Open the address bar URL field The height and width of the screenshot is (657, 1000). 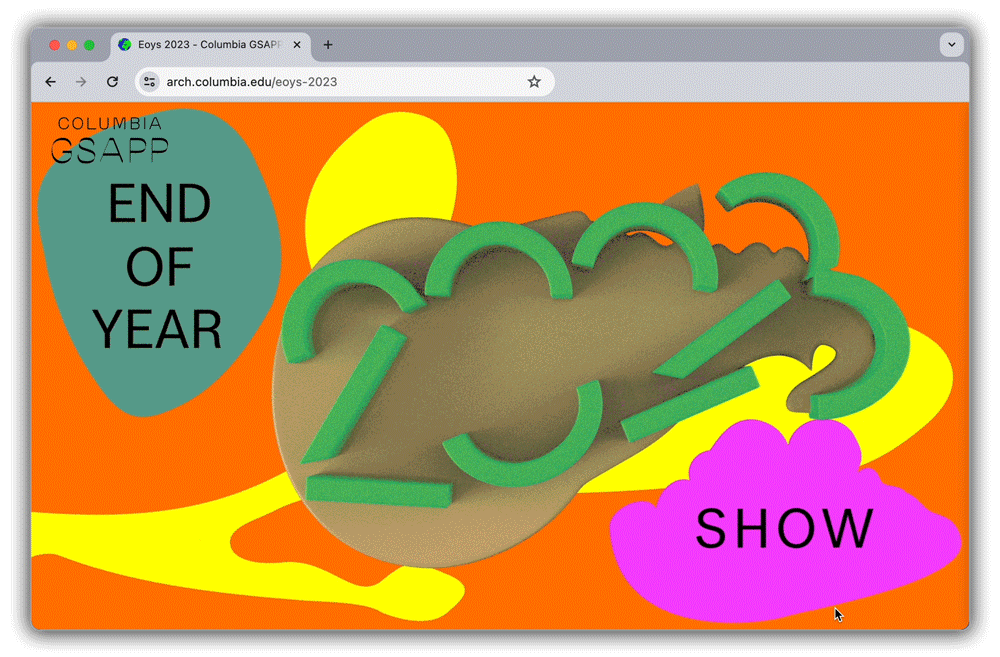click(300, 82)
